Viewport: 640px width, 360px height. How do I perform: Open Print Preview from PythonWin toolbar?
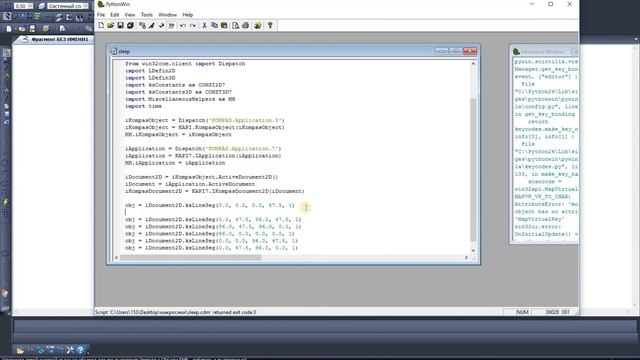[x=236, y=25]
